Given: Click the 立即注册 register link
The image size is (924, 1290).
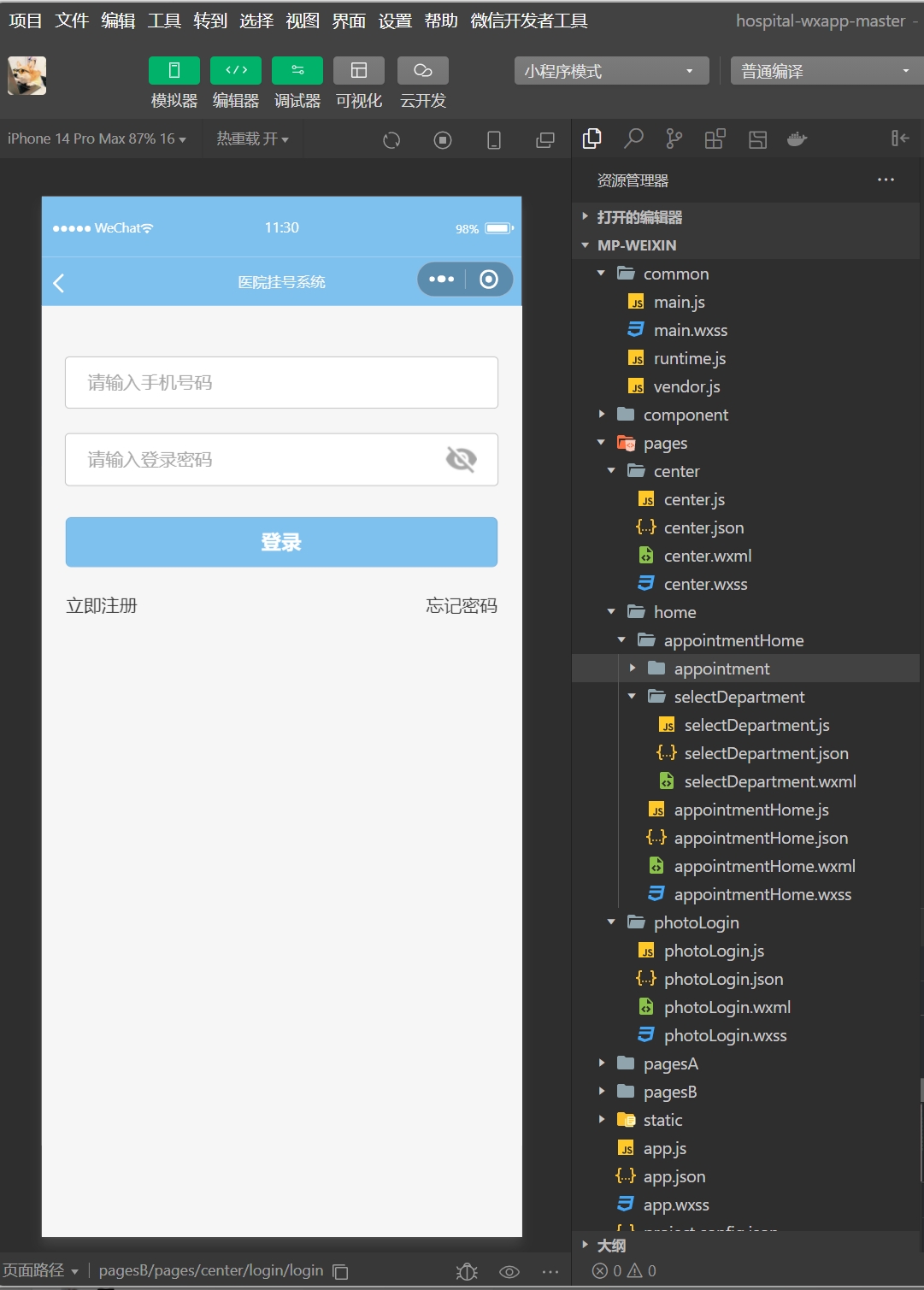Looking at the screenshot, I should 102,606.
